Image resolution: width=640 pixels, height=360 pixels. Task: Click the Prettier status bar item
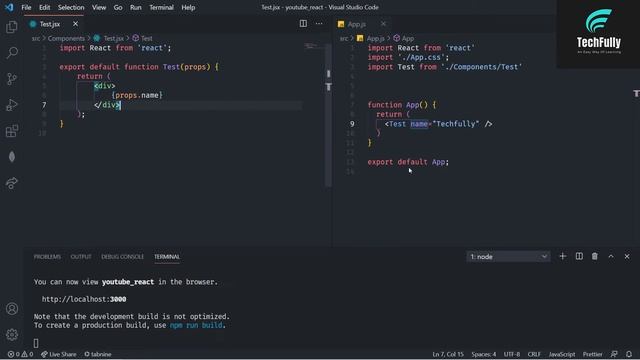[593, 354]
